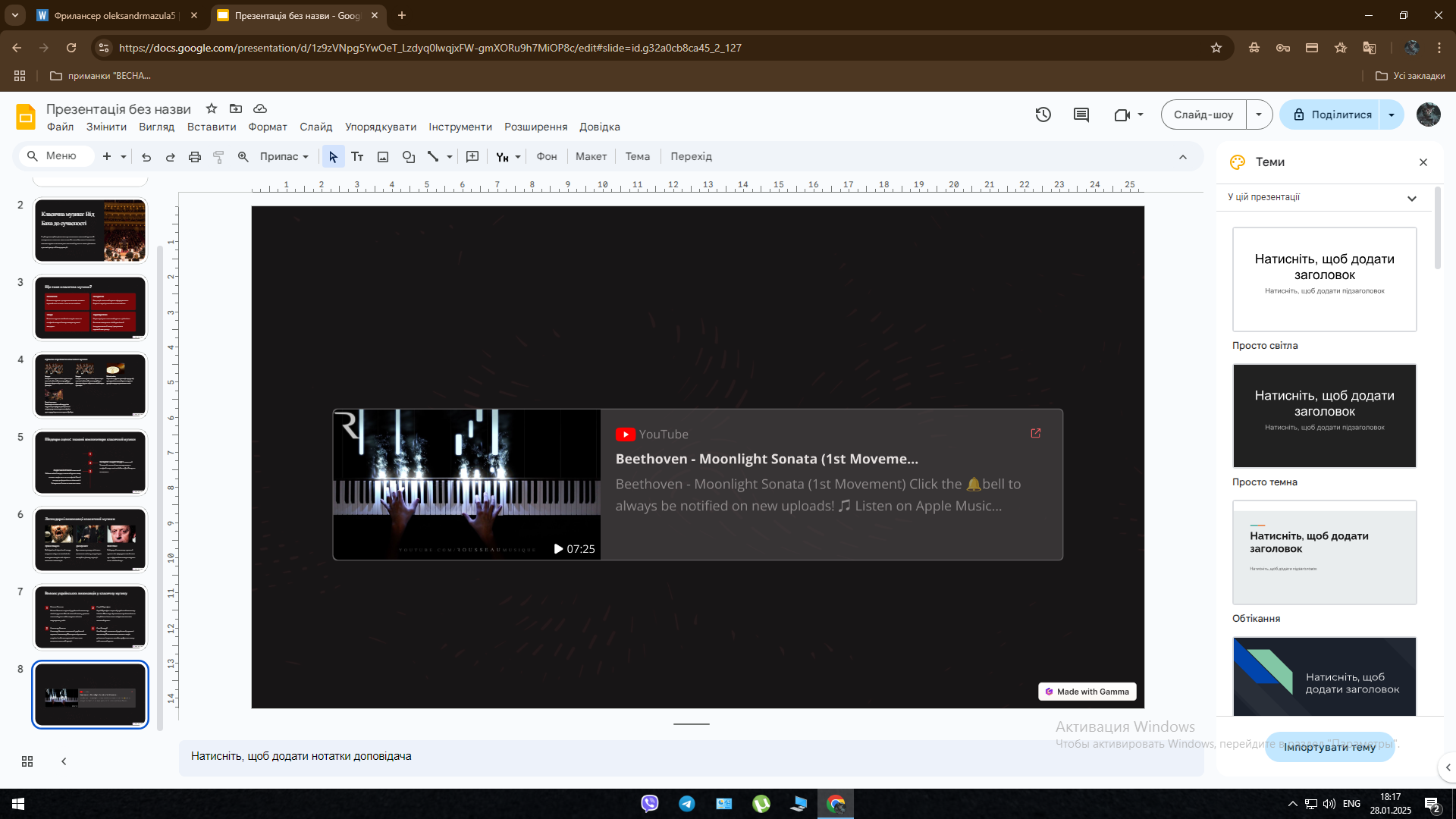Star the presentation title
1456x819 pixels.
pos(212,108)
